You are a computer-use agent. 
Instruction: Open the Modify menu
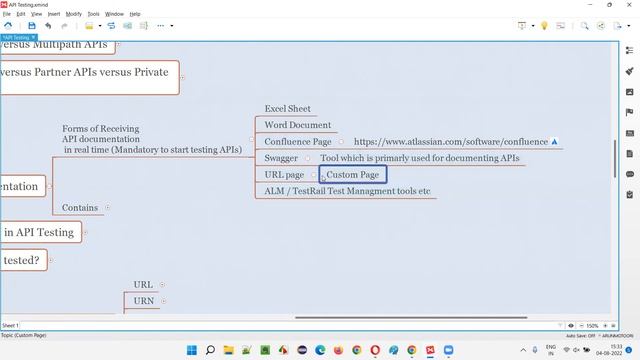coord(74,14)
